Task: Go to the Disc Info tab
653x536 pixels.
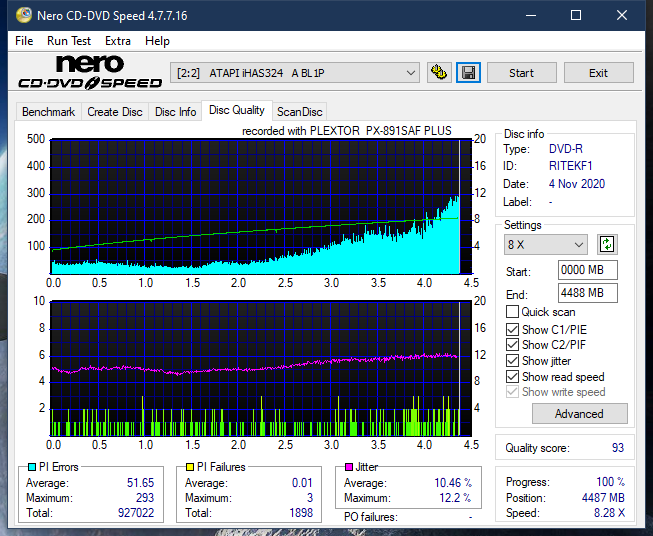Action: coord(175,112)
